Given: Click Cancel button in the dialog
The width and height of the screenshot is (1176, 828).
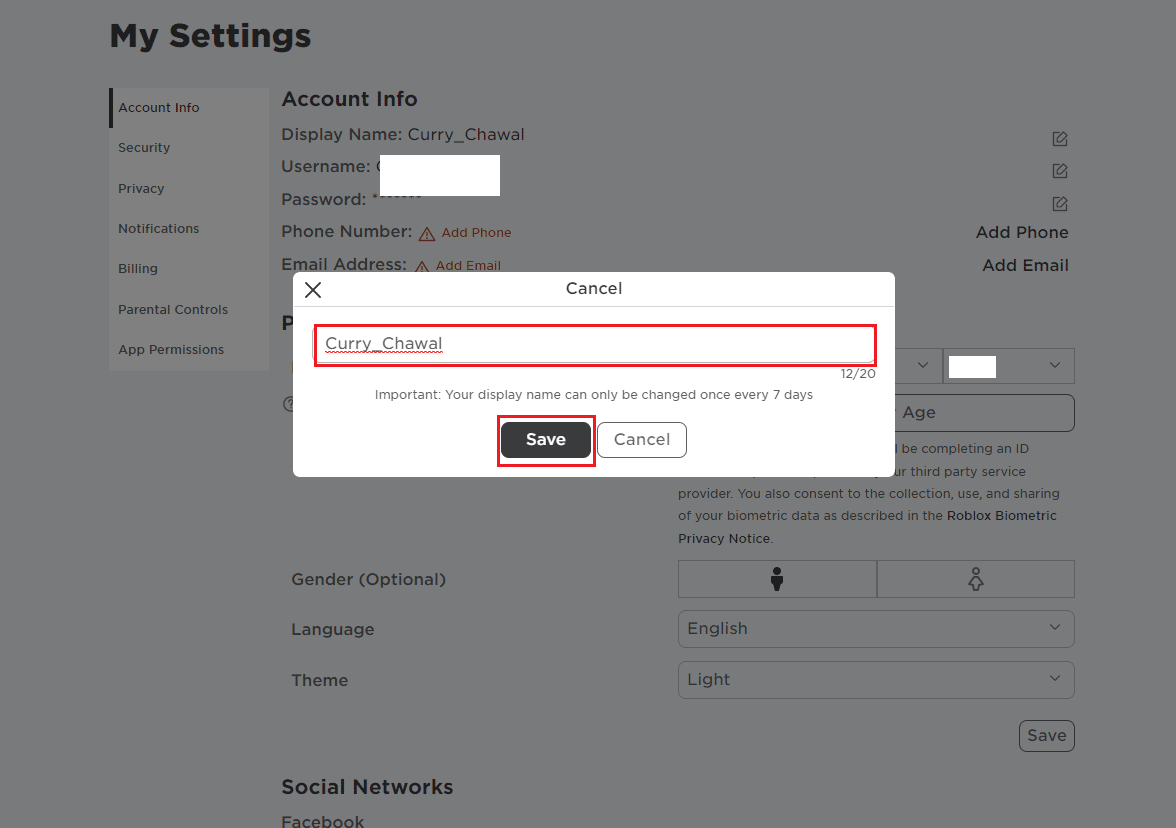Looking at the screenshot, I should pos(642,440).
